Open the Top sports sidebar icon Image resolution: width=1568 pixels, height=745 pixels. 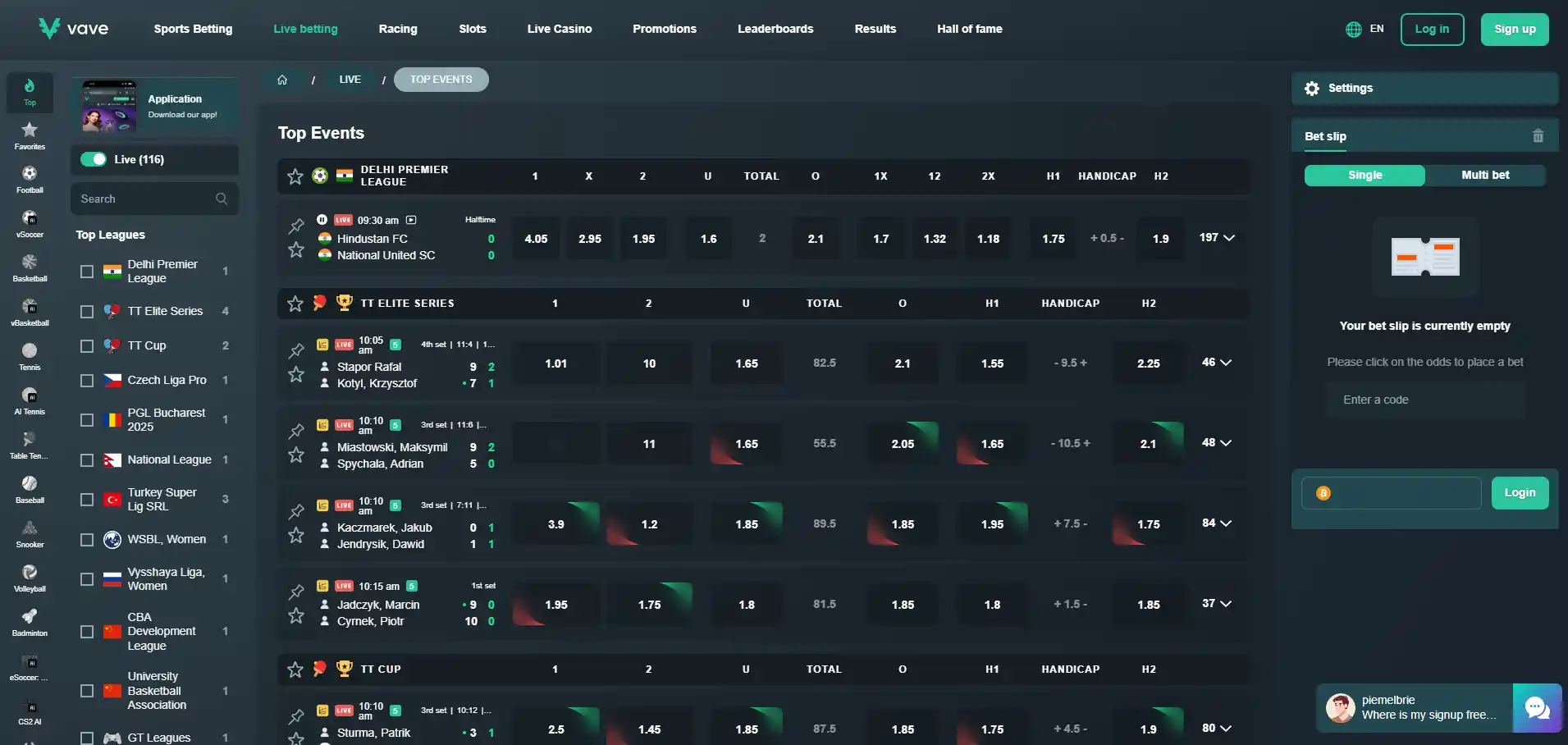[30, 92]
